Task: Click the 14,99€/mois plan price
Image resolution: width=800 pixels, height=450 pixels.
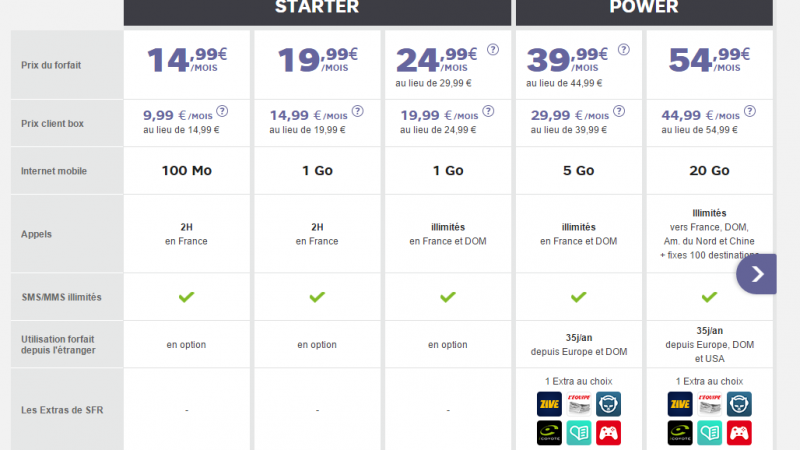Action: [186, 58]
